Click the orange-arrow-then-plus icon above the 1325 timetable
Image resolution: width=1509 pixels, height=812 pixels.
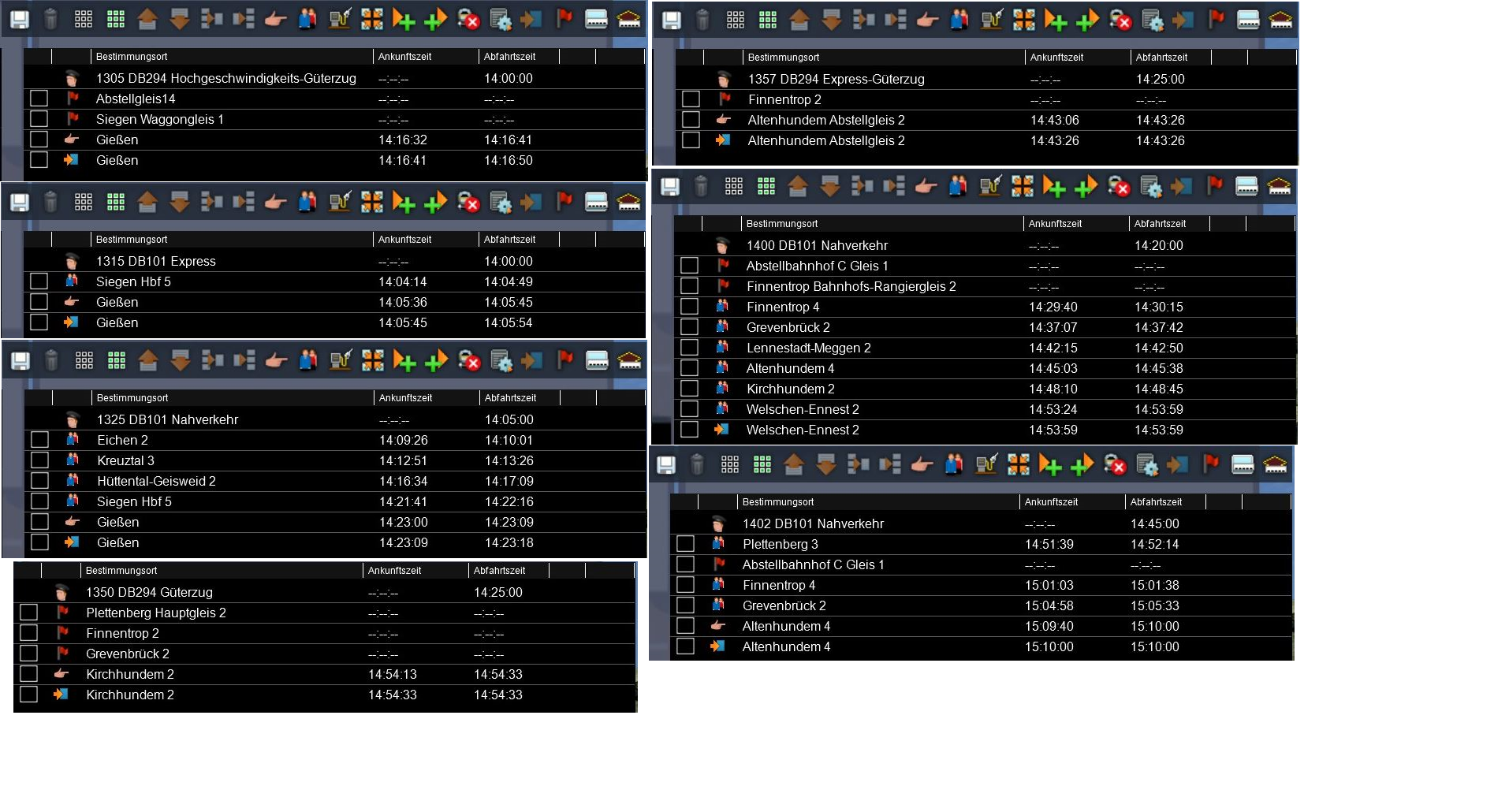404,361
